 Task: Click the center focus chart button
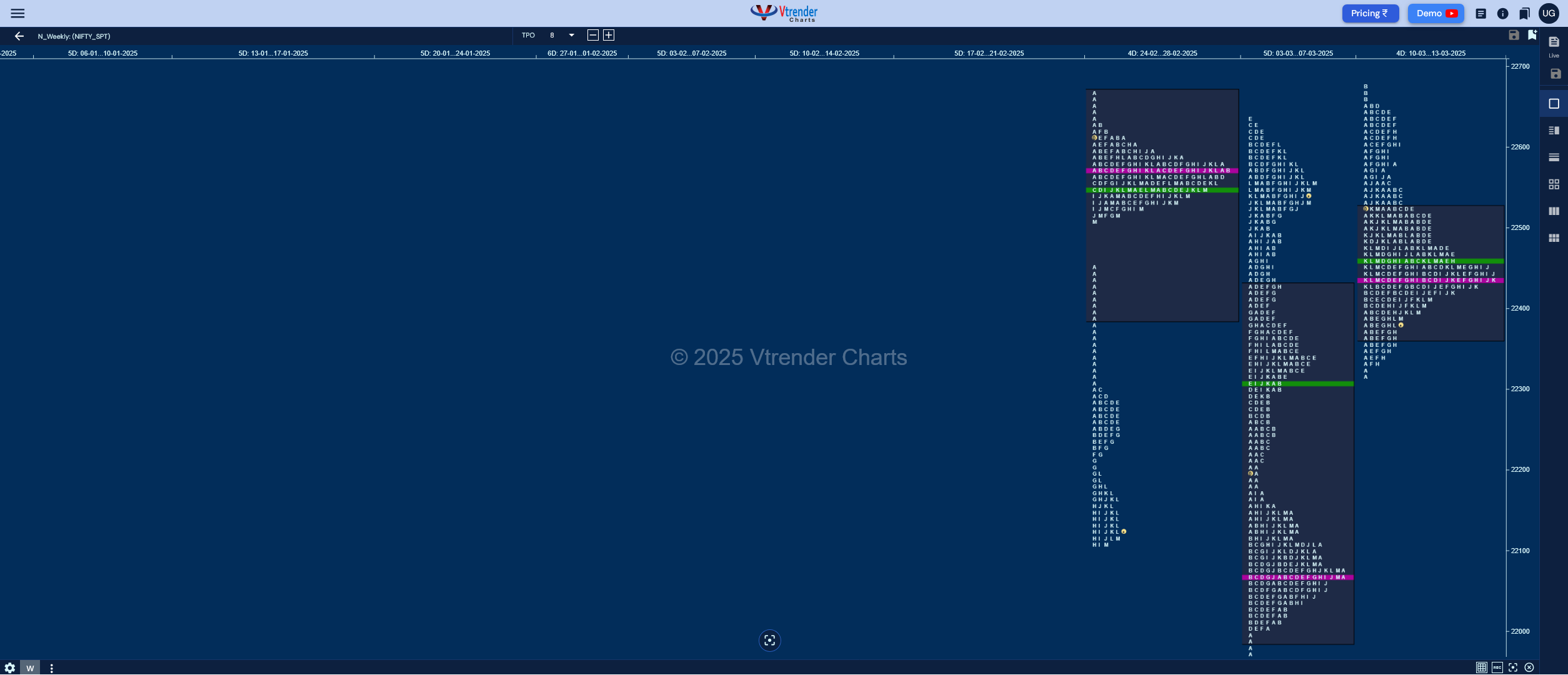pyautogui.click(x=770, y=640)
